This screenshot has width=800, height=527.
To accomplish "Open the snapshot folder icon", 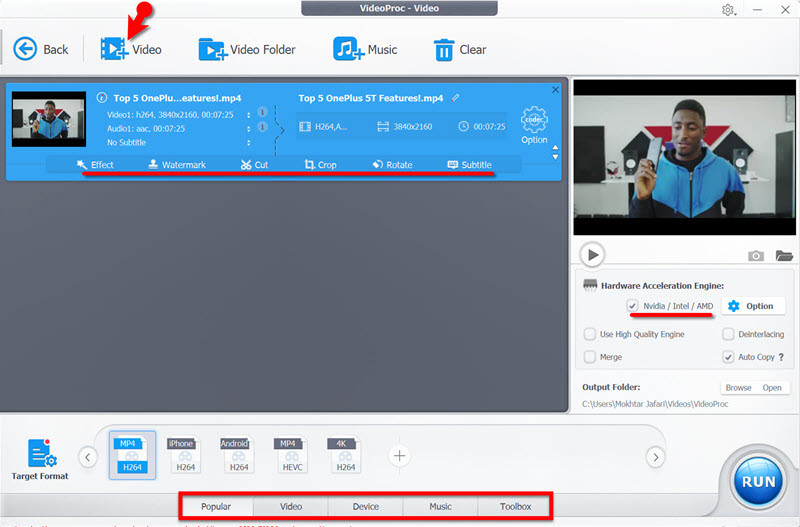I will [784, 256].
